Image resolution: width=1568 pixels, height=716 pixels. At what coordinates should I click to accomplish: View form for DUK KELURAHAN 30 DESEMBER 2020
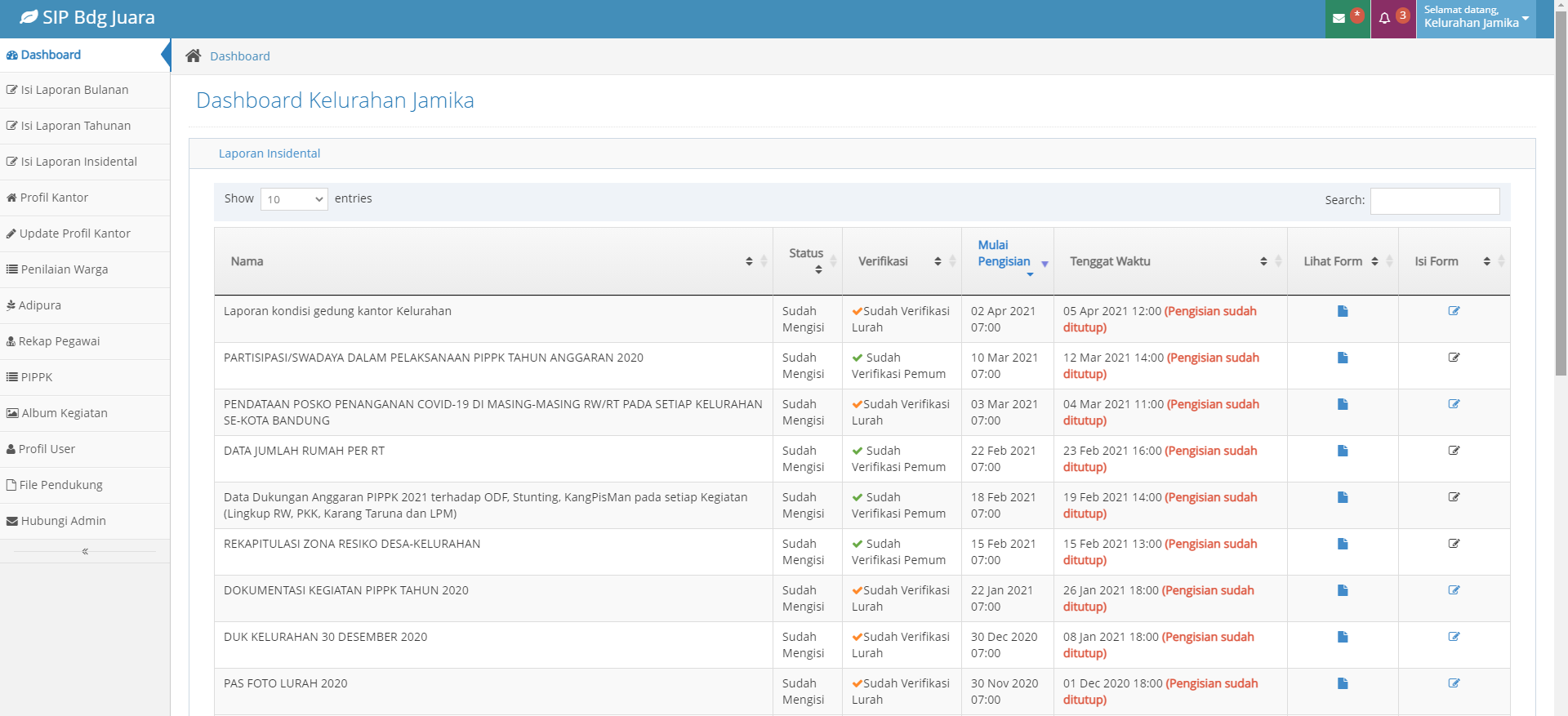(x=1343, y=637)
